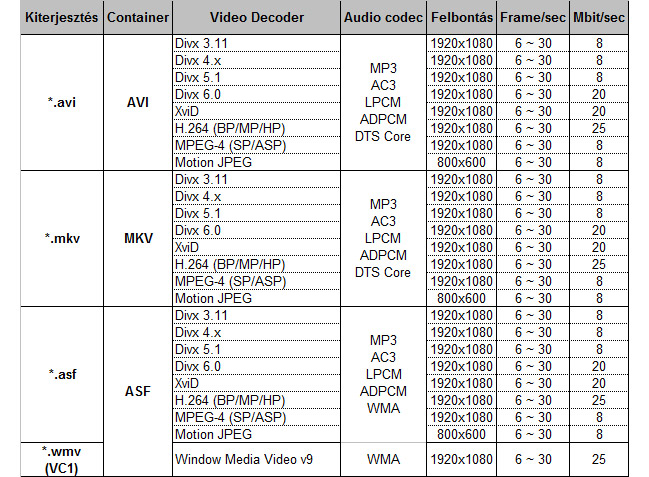Click the AVI container cell
This screenshot has height=477, width=649.
[137, 102]
